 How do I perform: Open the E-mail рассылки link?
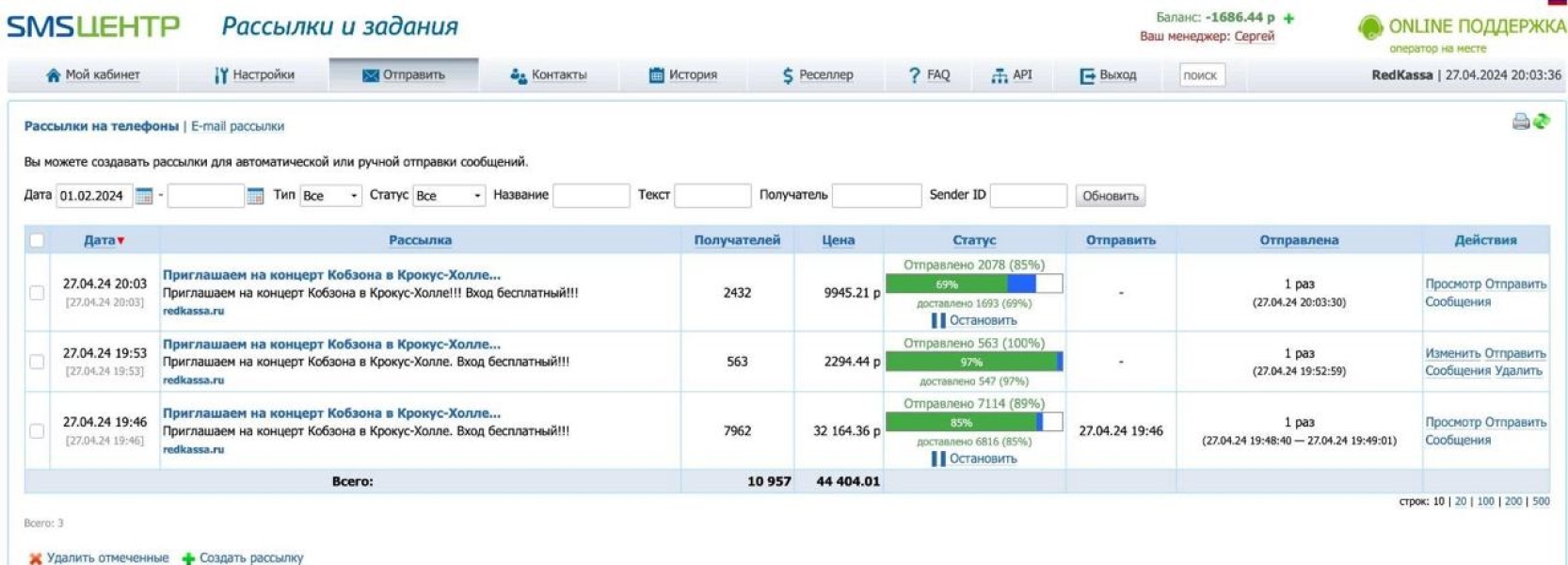pyautogui.click(x=237, y=126)
